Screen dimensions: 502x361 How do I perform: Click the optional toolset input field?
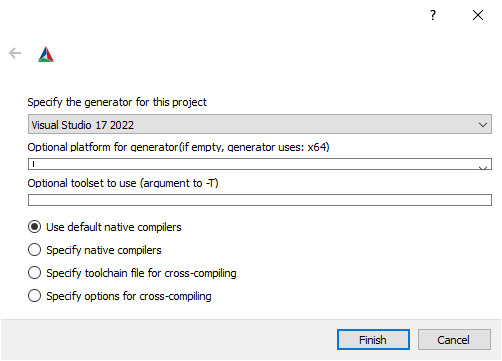(x=260, y=200)
